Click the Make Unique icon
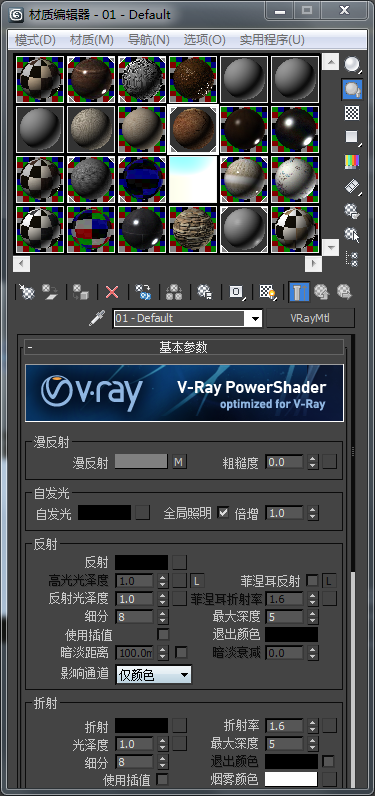Viewport: 375px width, 796px height. click(174, 292)
